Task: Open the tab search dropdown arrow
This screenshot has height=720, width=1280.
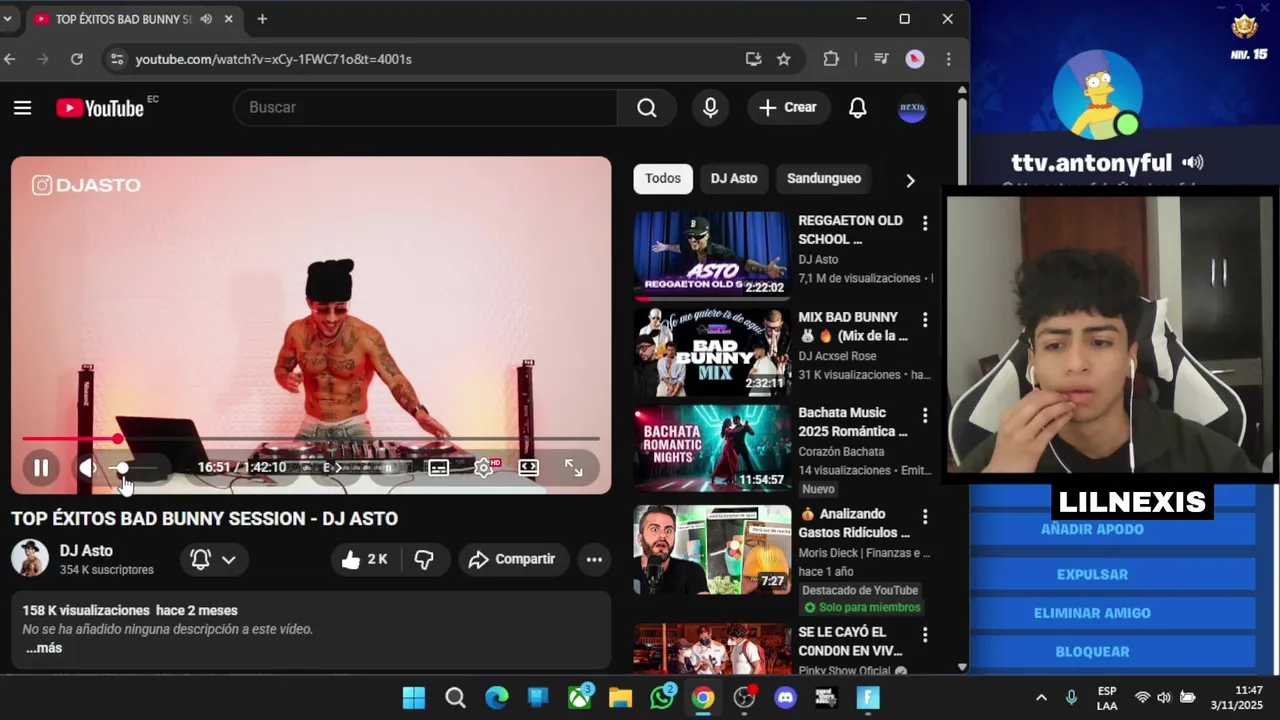Action: [7, 19]
